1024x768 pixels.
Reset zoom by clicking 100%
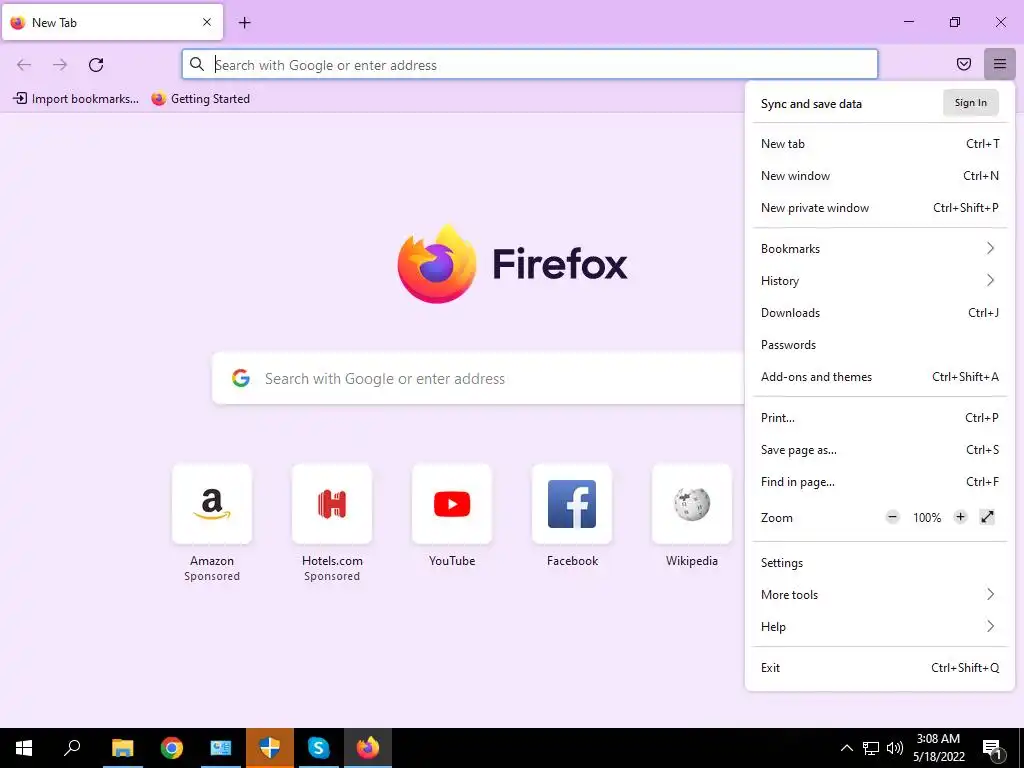tap(927, 518)
